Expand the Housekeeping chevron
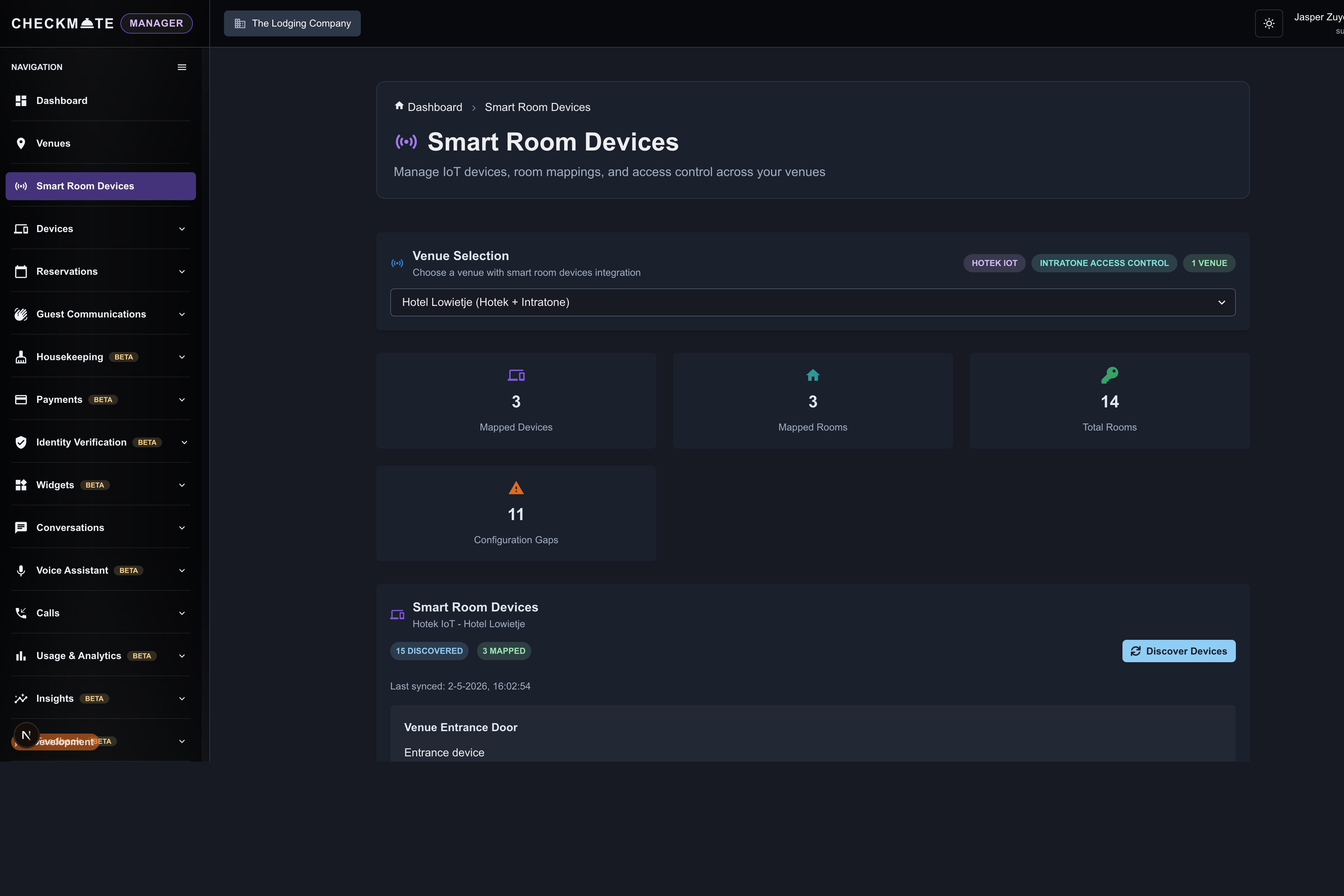Screen dimensions: 1344x896 click(182, 357)
